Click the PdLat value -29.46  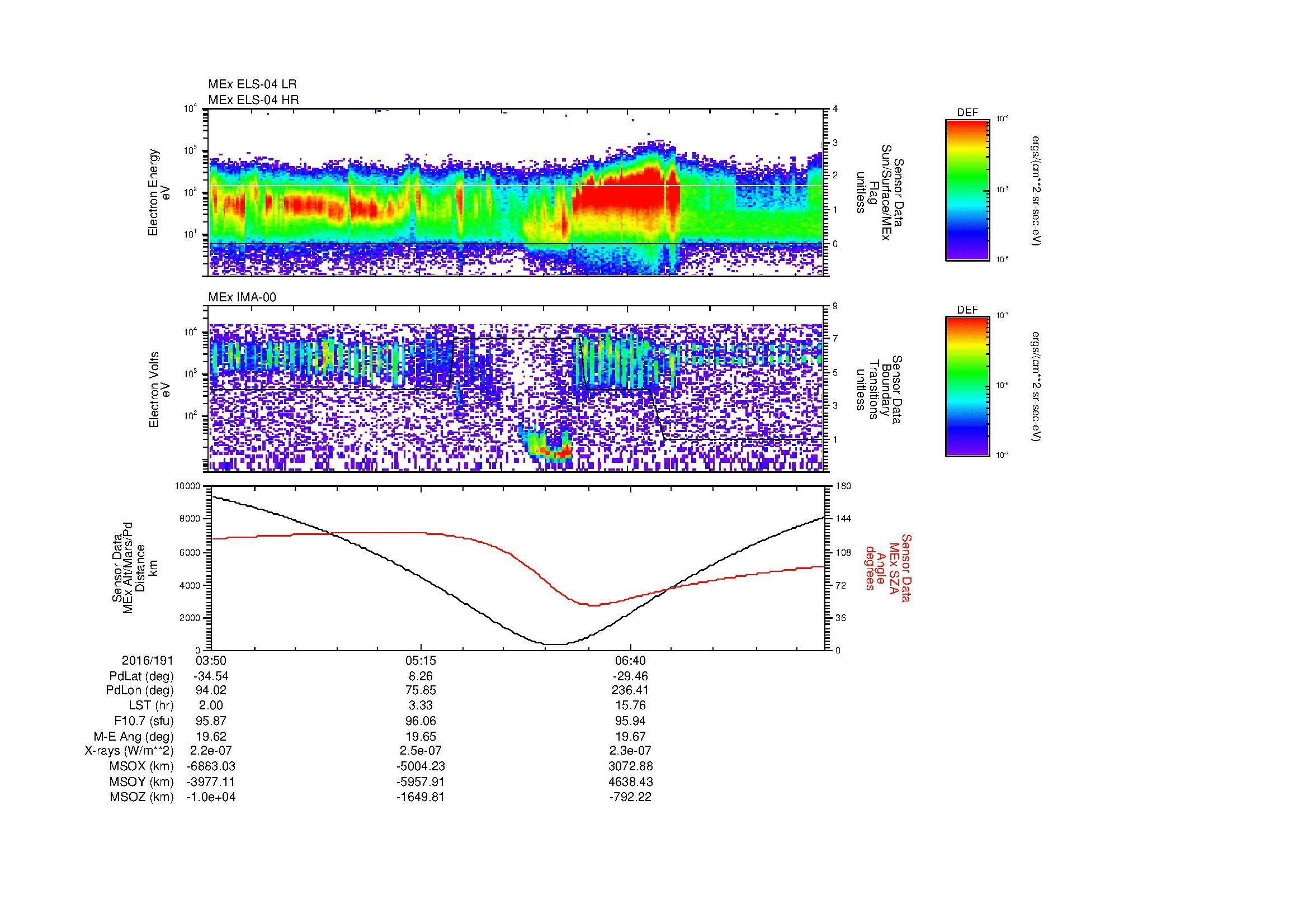pos(631,676)
